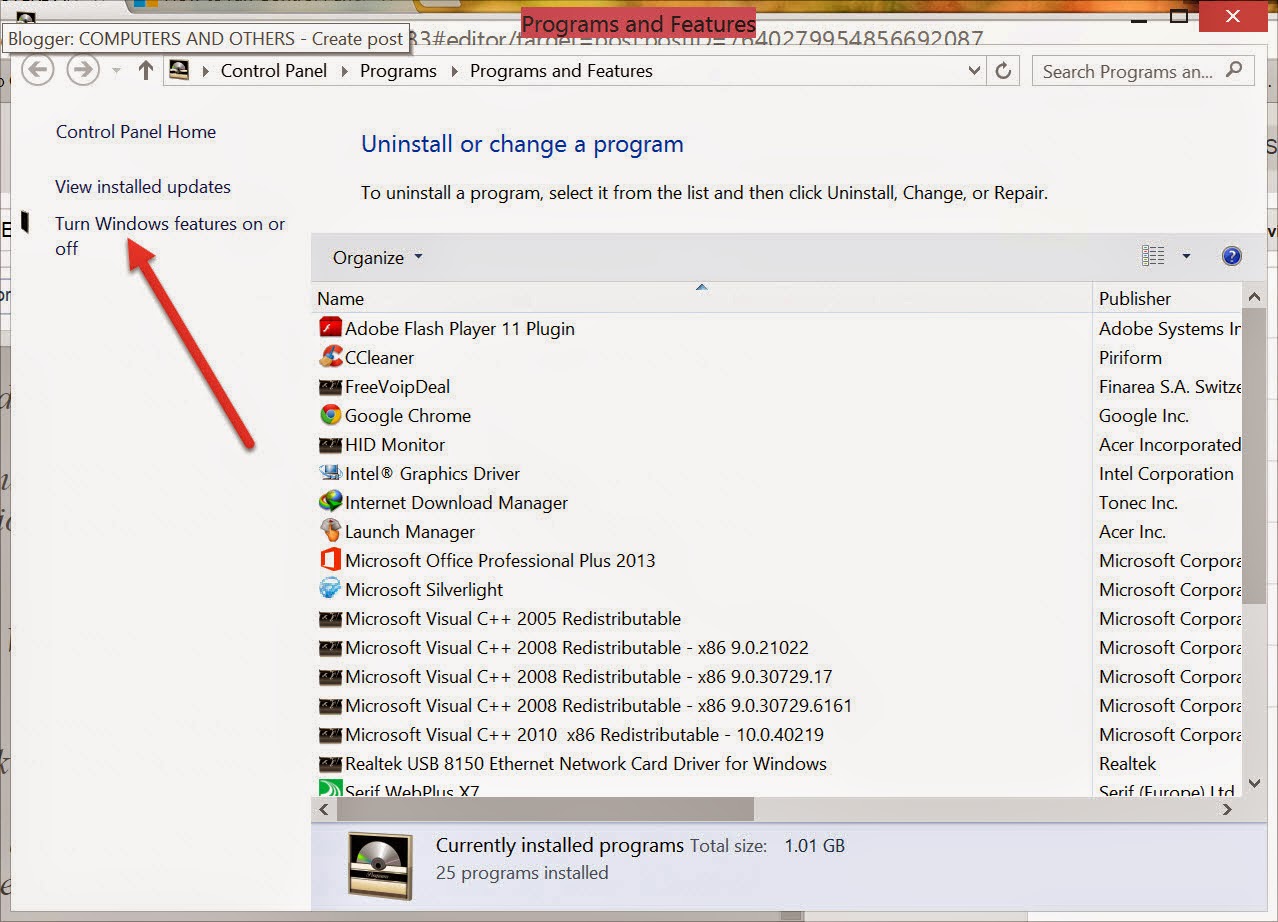
Task: Expand the view options dropdown arrow
Action: pyautogui.click(x=1186, y=256)
